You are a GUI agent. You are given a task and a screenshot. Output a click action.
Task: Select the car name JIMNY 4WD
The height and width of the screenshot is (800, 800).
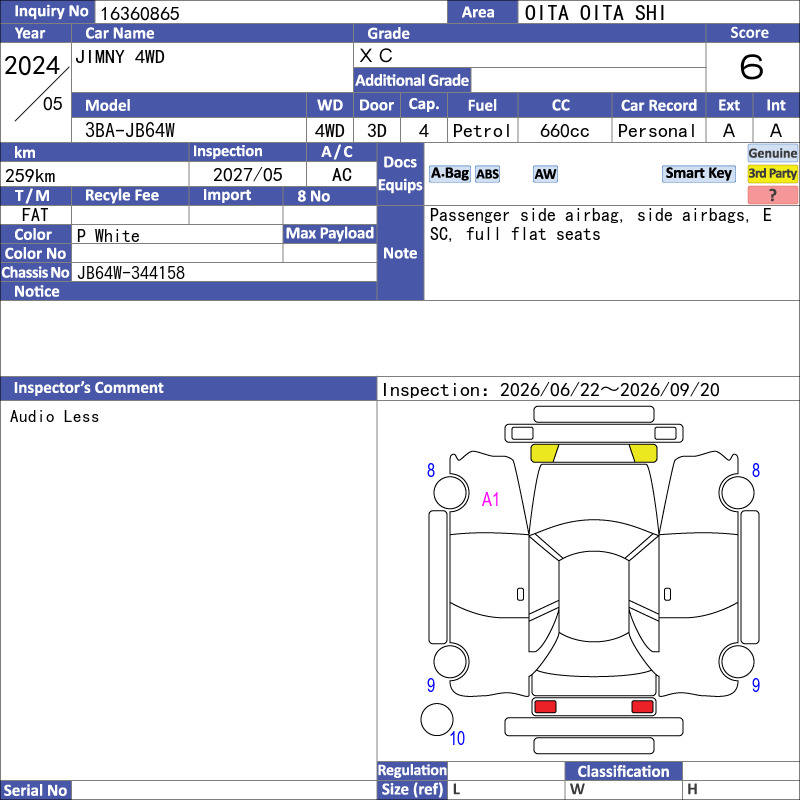[x=120, y=57]
